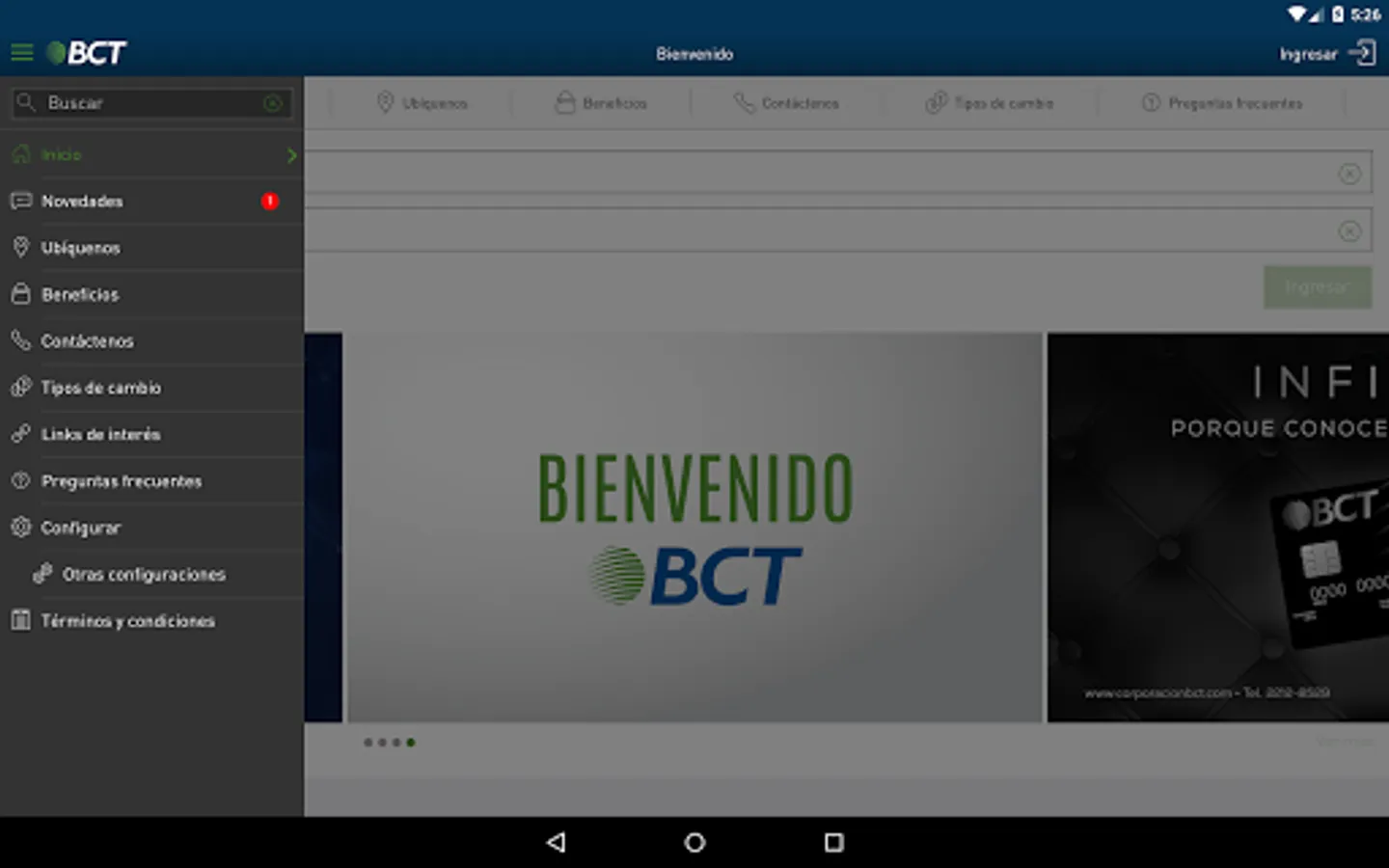Tap the red Novedades notification badge

click(270, 201)
